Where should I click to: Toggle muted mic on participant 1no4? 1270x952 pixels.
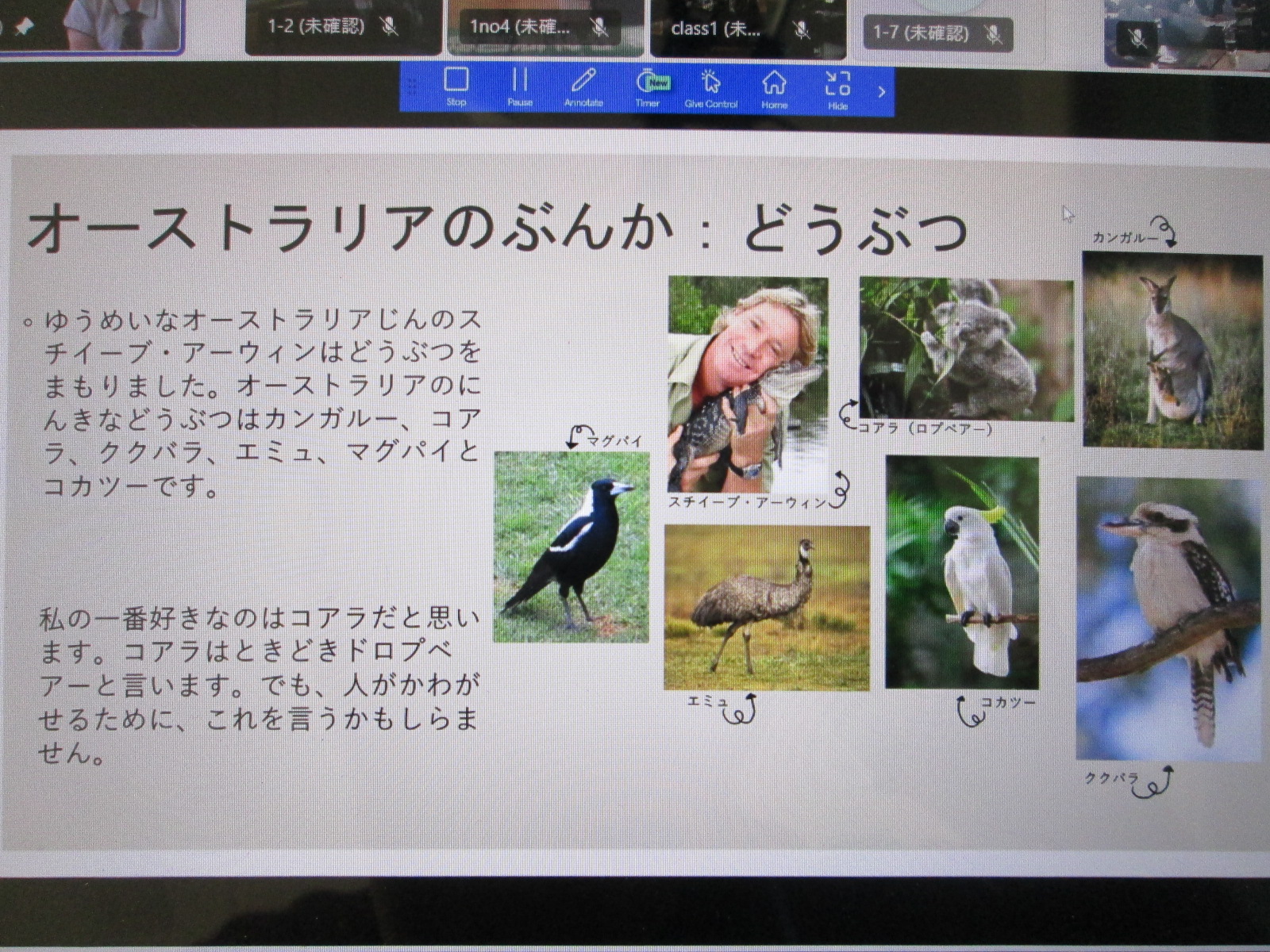point(599,28)
